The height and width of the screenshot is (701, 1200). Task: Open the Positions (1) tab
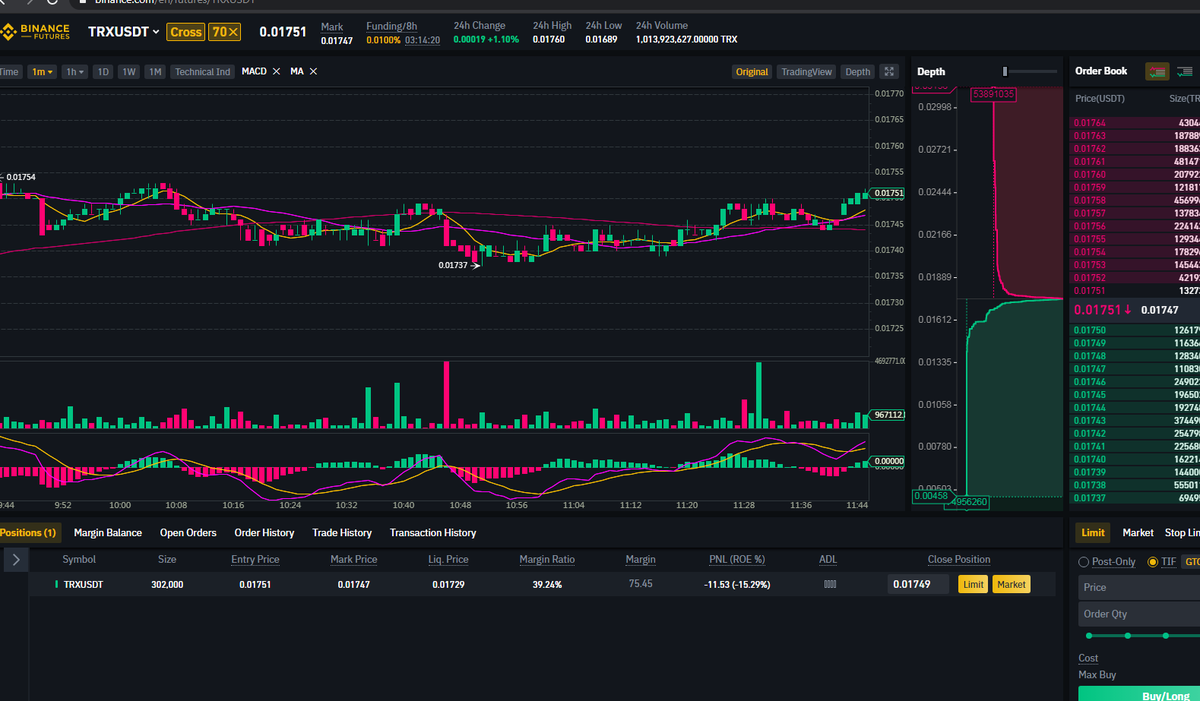(28, 533)
